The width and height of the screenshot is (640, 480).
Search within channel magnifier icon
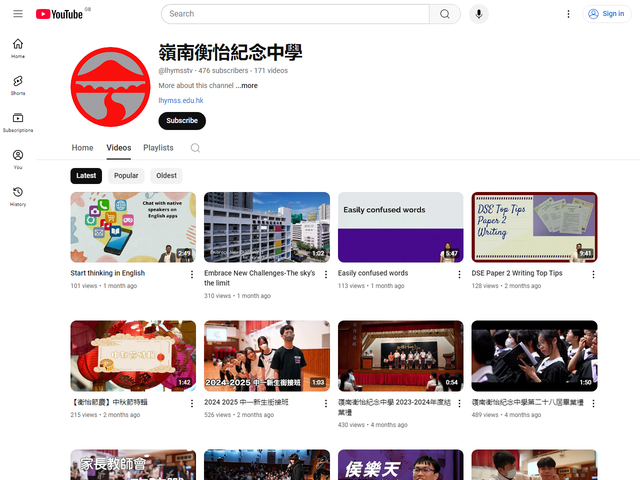195,148
